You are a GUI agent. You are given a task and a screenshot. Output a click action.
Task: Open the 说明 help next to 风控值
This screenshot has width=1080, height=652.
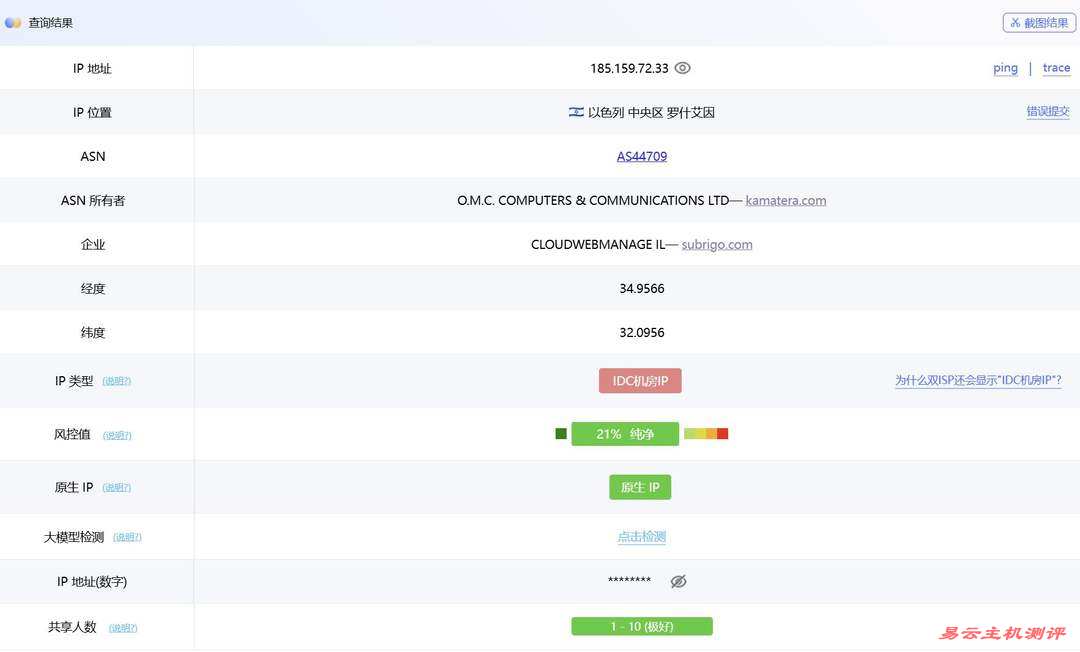tap(117, 435)
